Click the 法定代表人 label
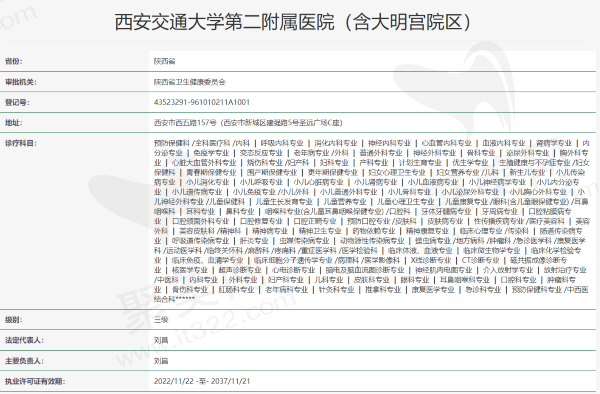The image size is (600, 394). (x=24, y=340)
